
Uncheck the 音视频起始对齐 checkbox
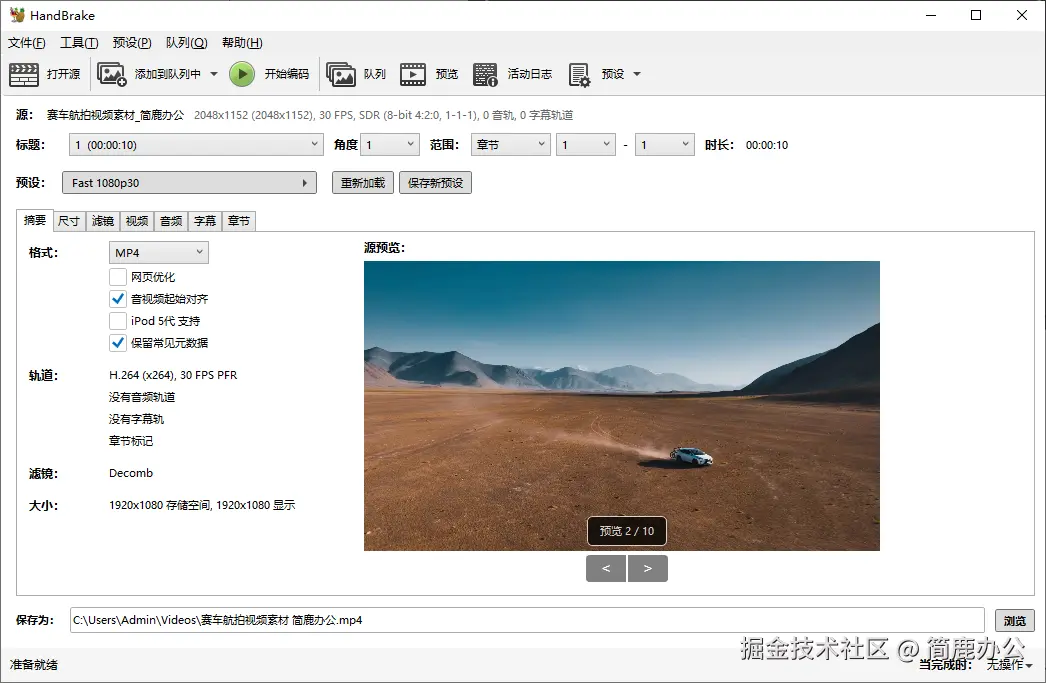(118, 299)
